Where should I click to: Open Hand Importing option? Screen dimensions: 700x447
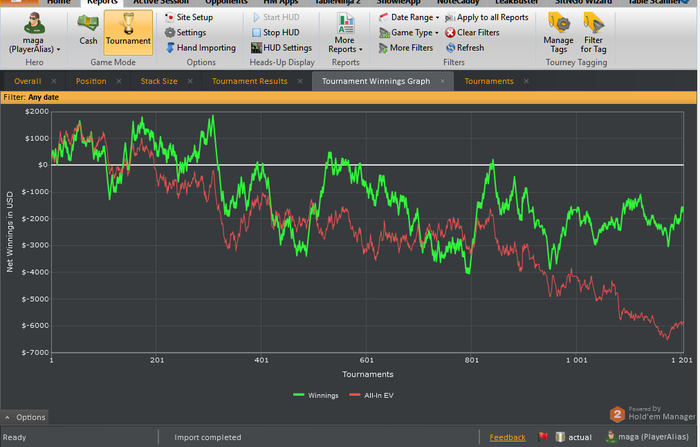point(200,48)
